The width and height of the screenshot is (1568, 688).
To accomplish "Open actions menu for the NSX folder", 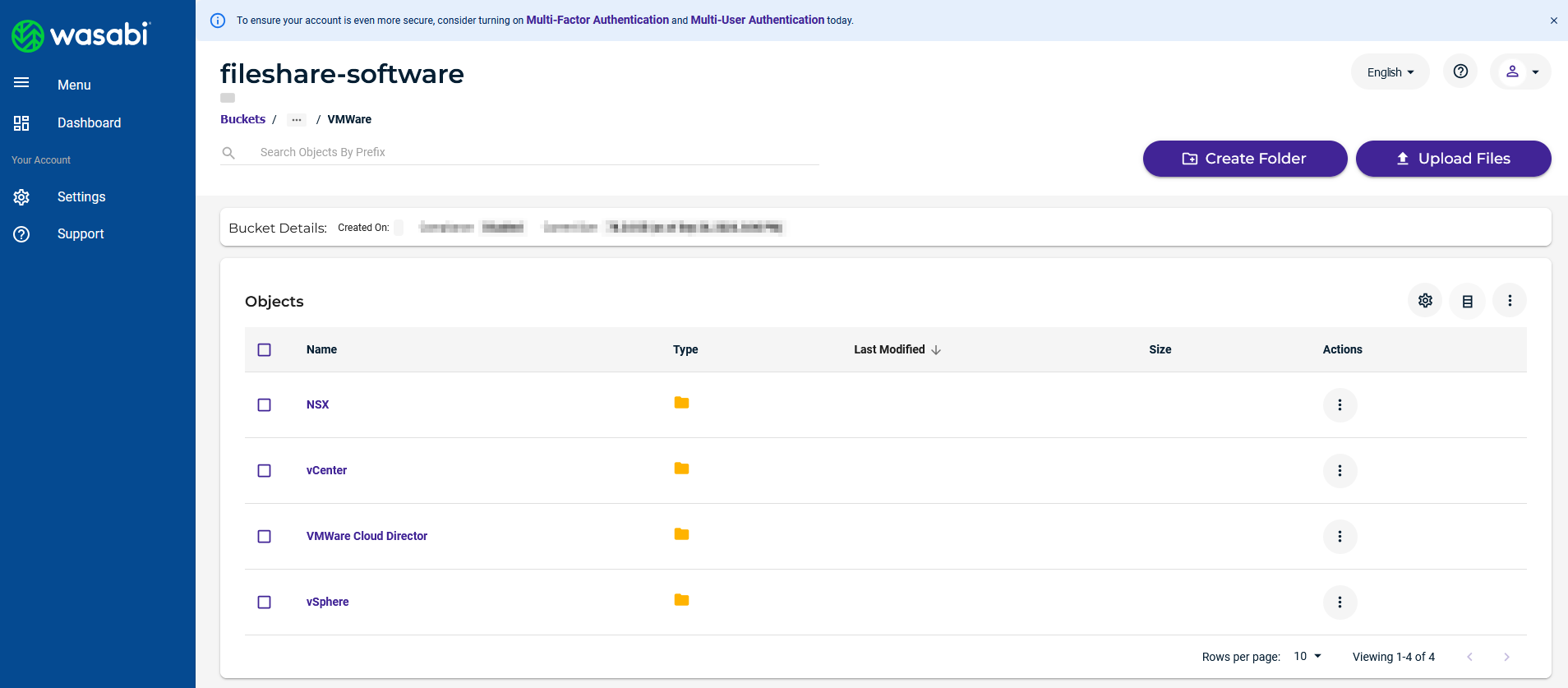I will [1340, 405].
